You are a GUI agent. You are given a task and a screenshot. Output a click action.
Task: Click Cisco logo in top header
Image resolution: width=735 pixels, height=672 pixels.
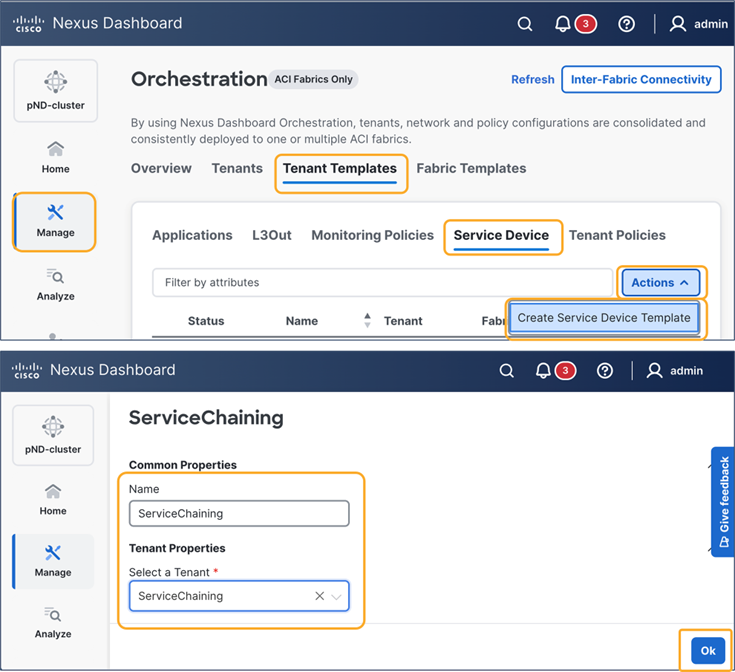[x=29, y=24]
